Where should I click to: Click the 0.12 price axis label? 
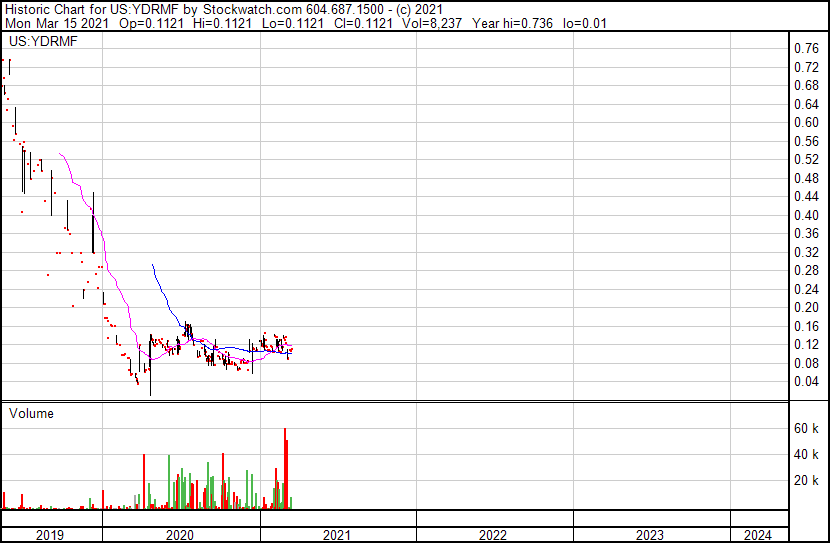pyautogui.click(x=805, y=344)
